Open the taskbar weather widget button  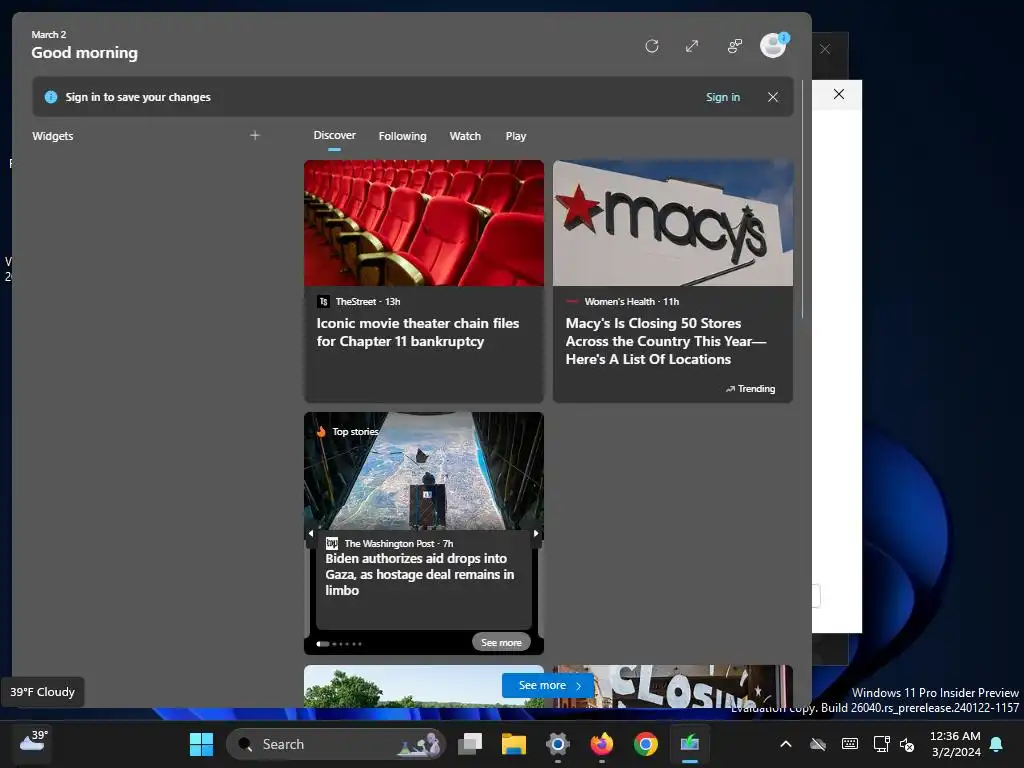point(33,743)
